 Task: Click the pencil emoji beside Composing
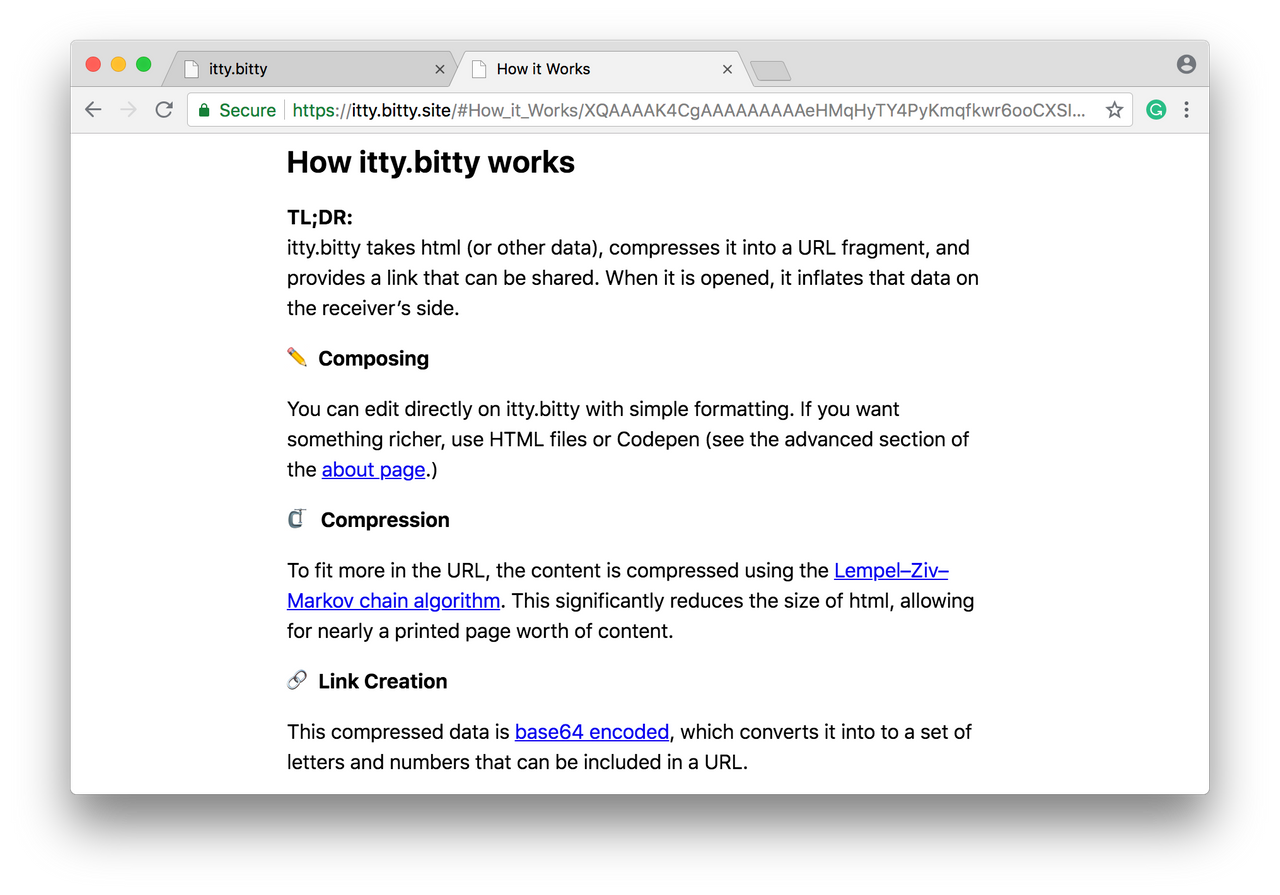click(x=297, y=357)
